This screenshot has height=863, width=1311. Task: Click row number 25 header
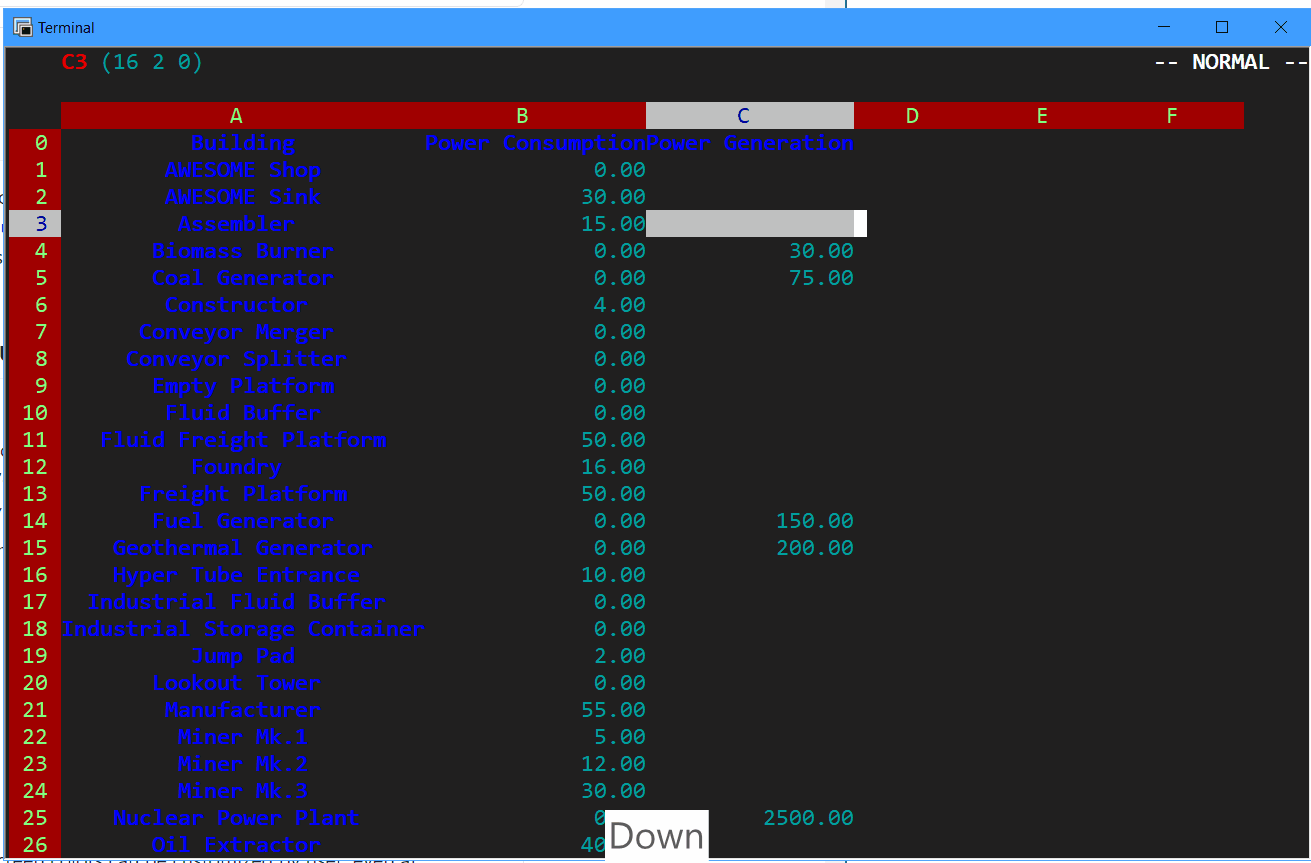pos(35,818)
